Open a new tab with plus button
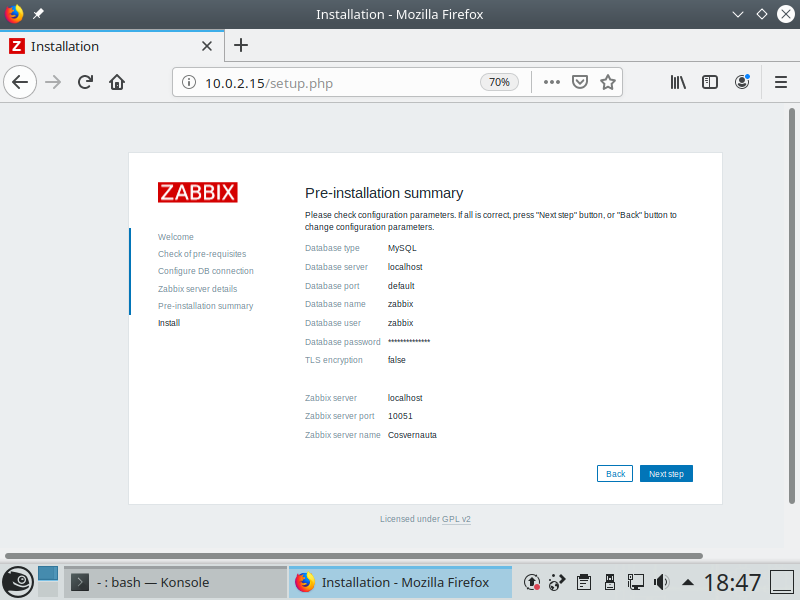 (x=241, y=45)
